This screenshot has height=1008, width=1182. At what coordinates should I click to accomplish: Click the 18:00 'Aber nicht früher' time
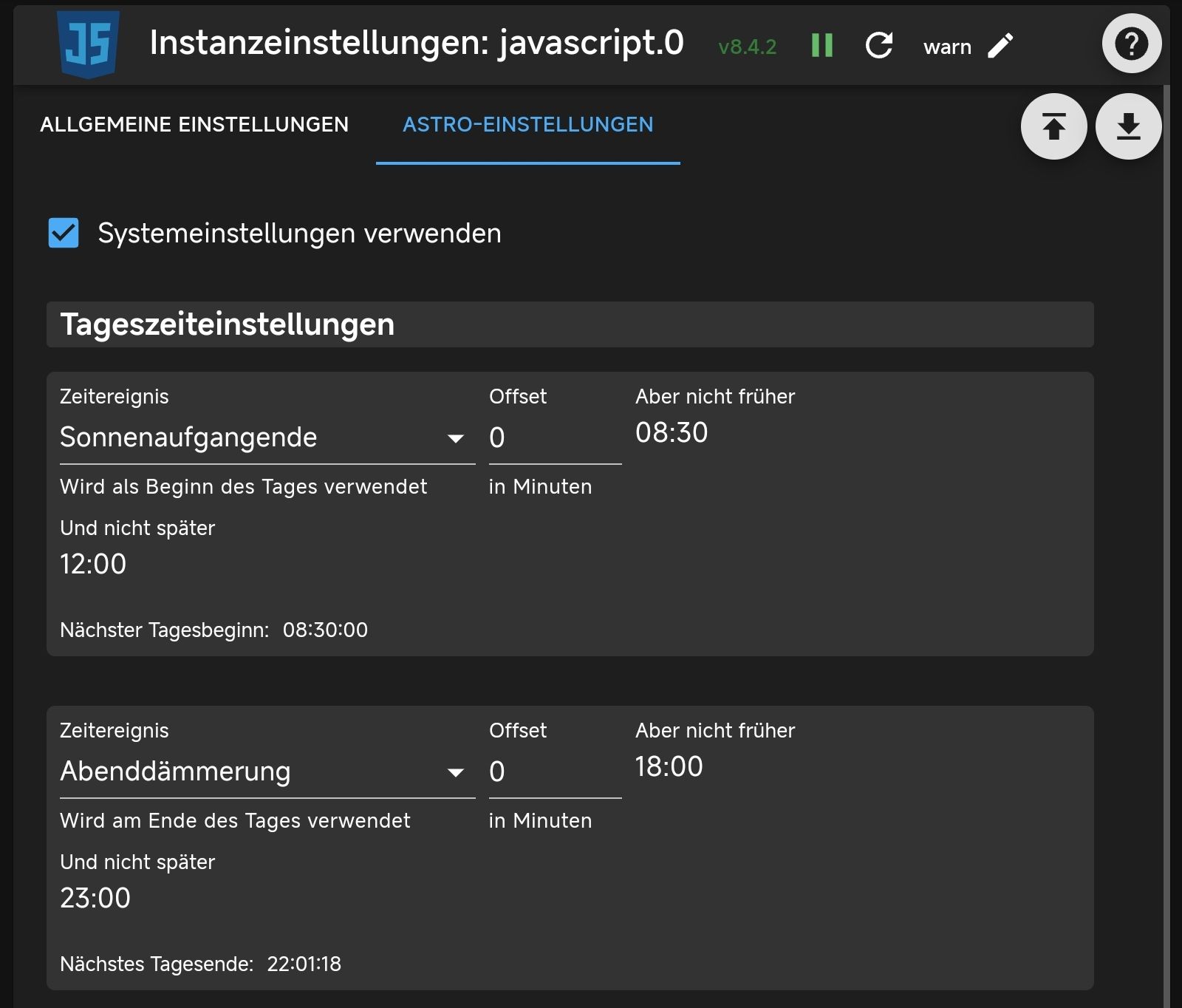[x=669, y=767]
